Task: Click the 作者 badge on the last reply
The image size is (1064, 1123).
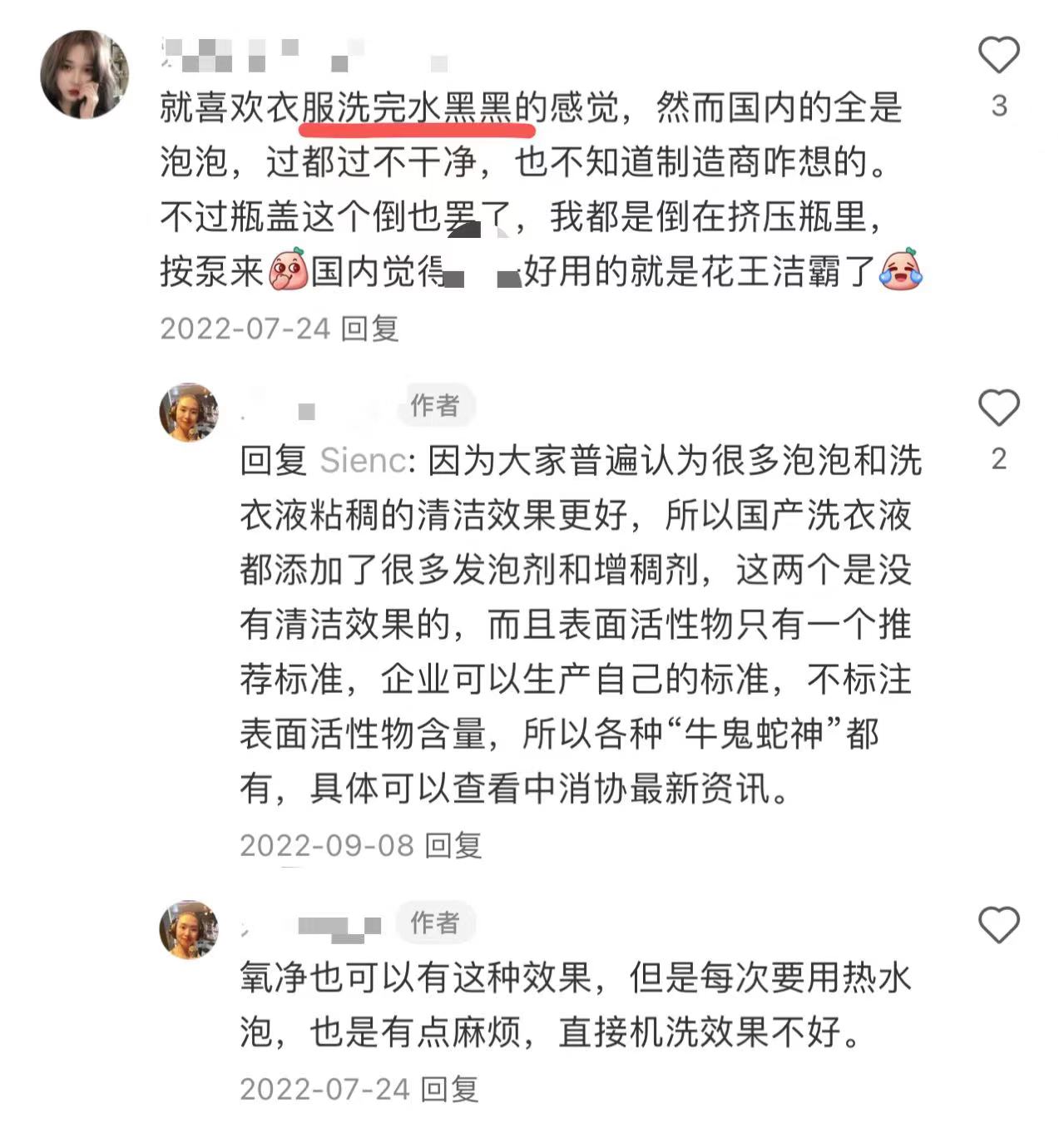Action: 435,923
